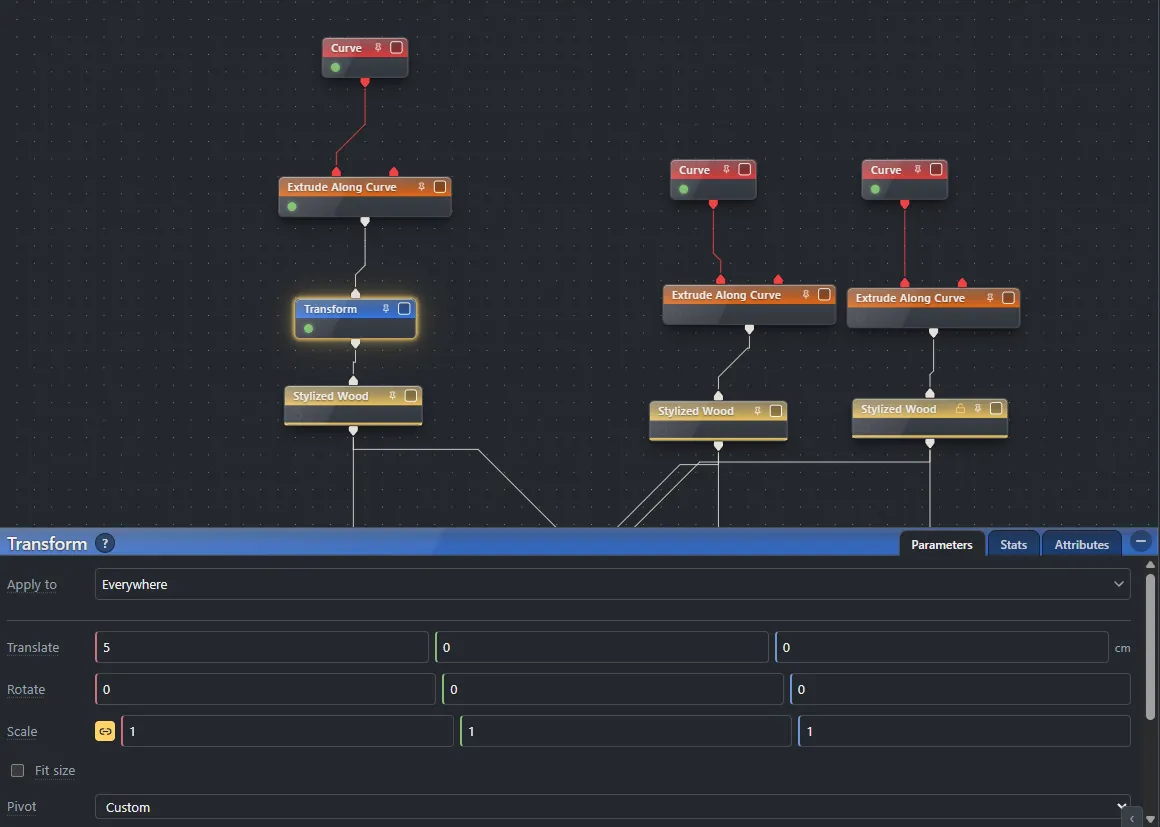The width and height of the screenshot is (1160, 827).
Task: Toggle the checkbox on the topmost Curve node
Action: pos(397,47)
